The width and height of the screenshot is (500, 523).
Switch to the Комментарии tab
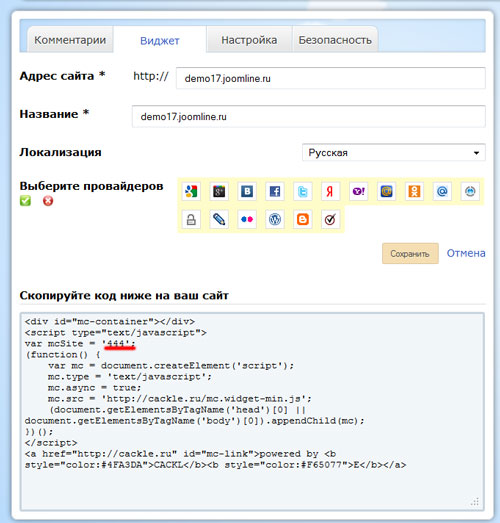70,40
